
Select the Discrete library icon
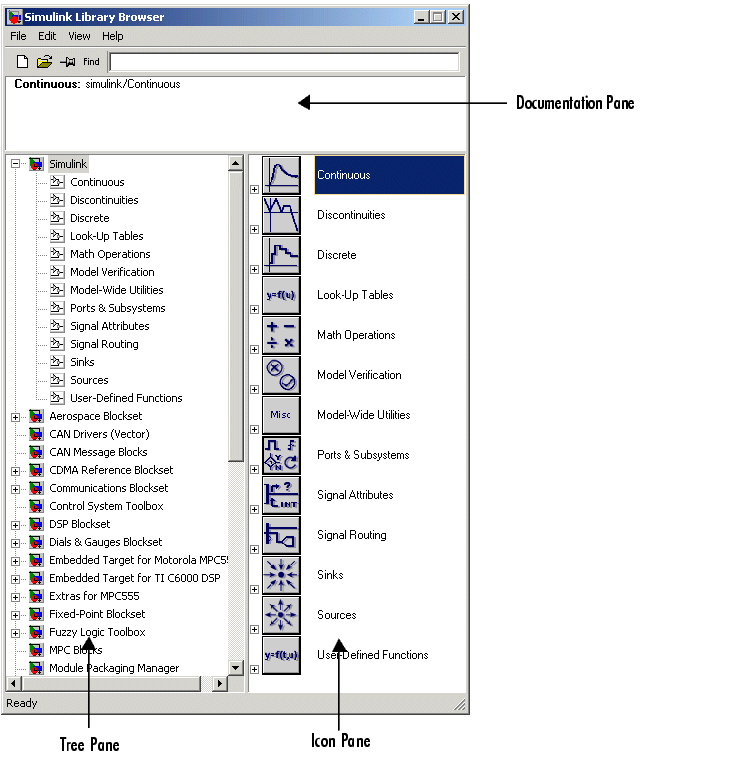281,255
